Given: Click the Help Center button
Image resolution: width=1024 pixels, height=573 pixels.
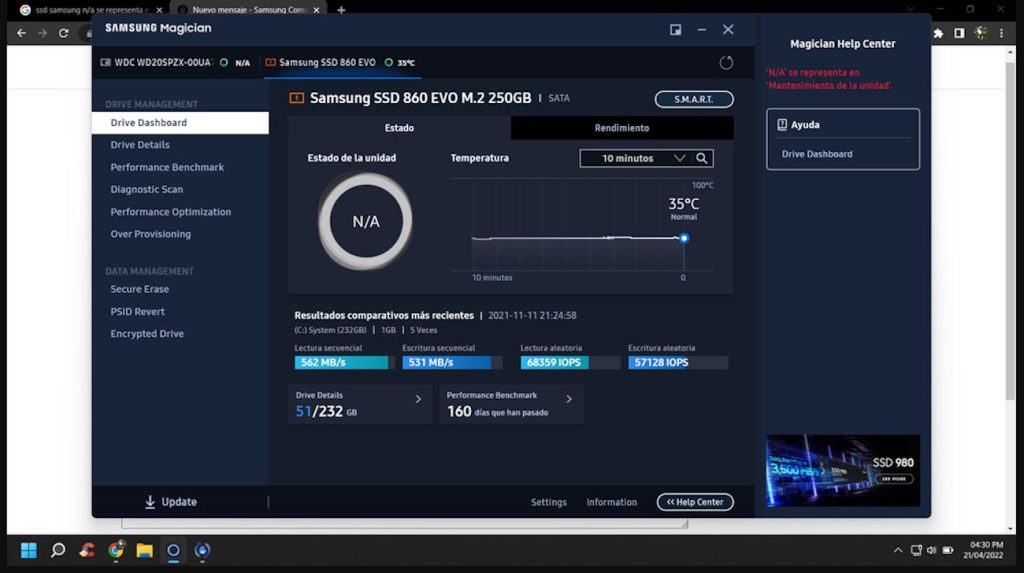Looking at the screenshot, I should coord(695,502).
